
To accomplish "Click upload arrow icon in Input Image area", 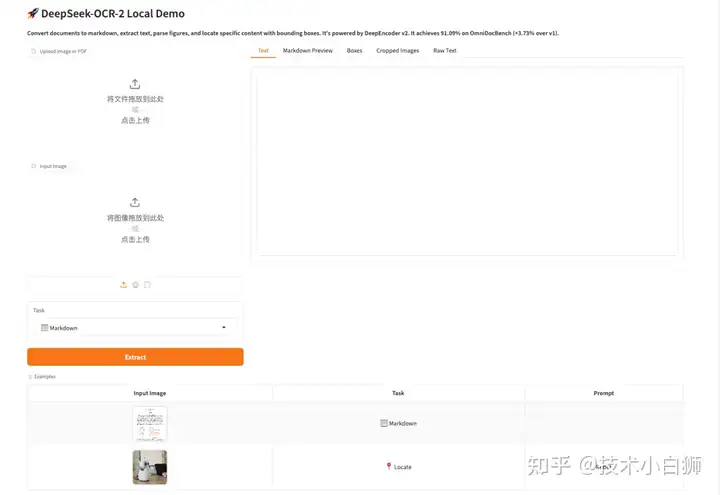I will point(135,202).
